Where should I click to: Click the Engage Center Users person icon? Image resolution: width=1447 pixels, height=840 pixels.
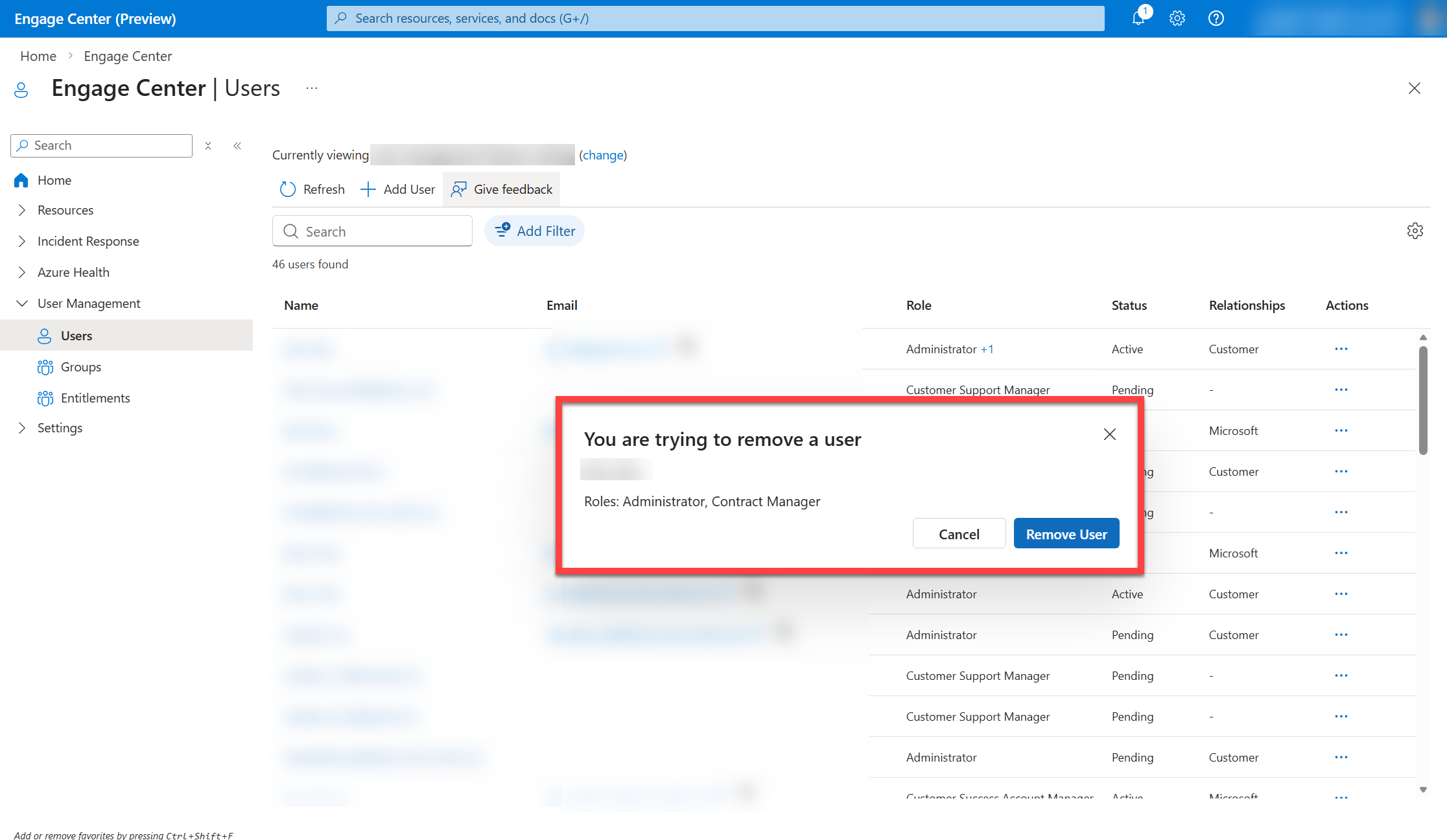[21, 89]
